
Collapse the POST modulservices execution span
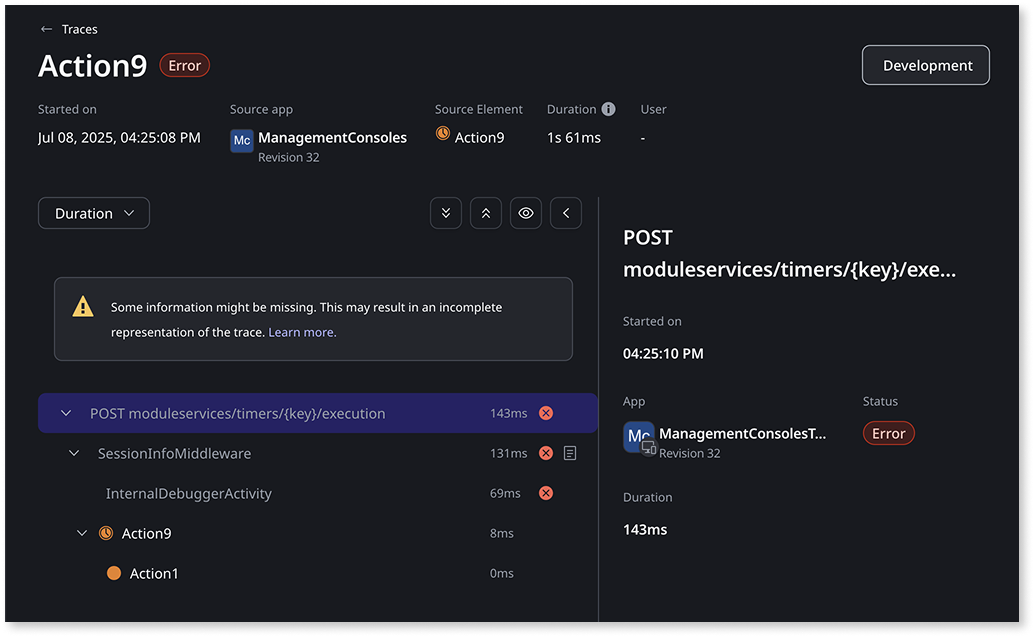pos(65,413)
